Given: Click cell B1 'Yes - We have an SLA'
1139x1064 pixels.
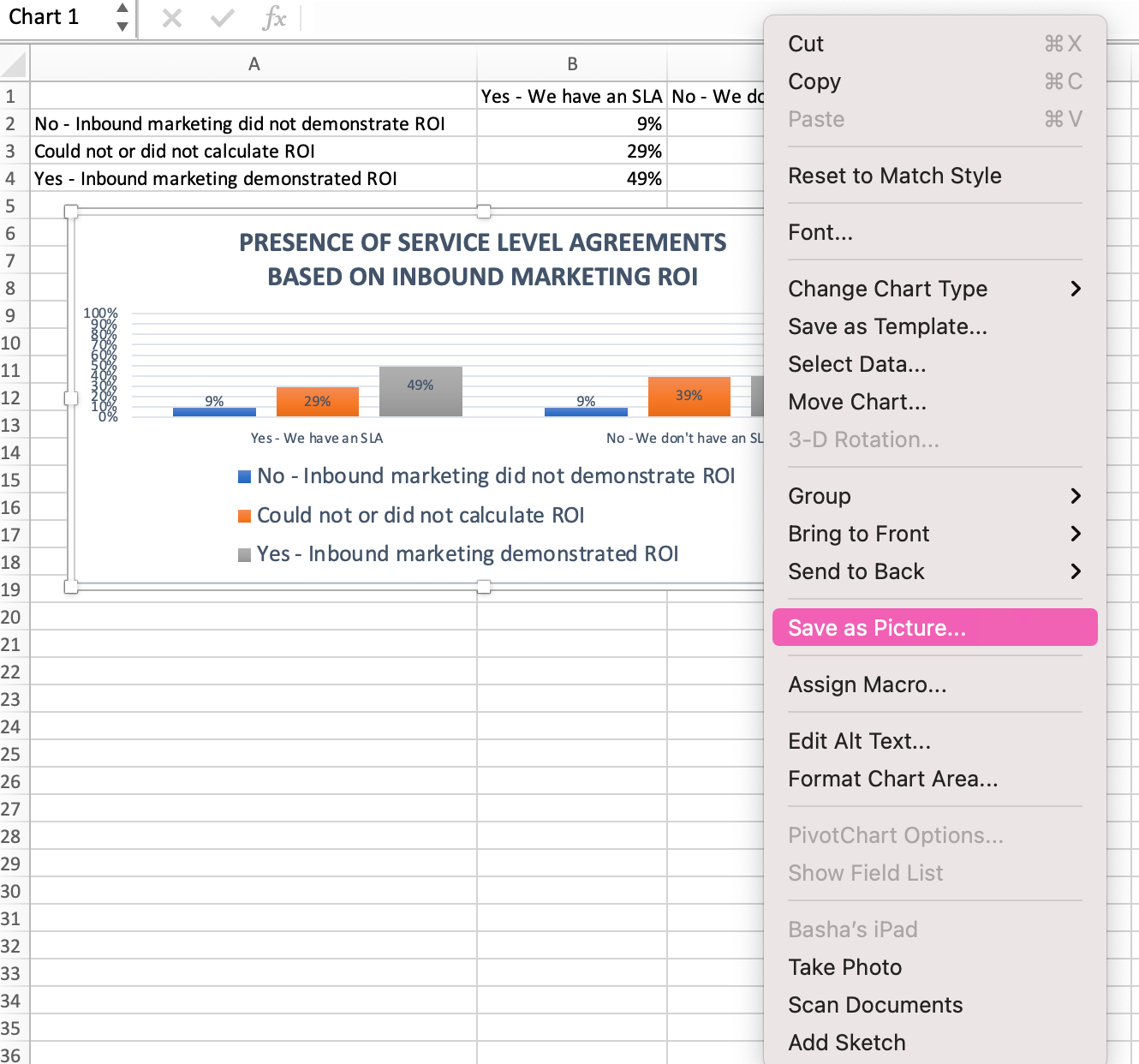Looking at the screenshot, I should 572,96.
